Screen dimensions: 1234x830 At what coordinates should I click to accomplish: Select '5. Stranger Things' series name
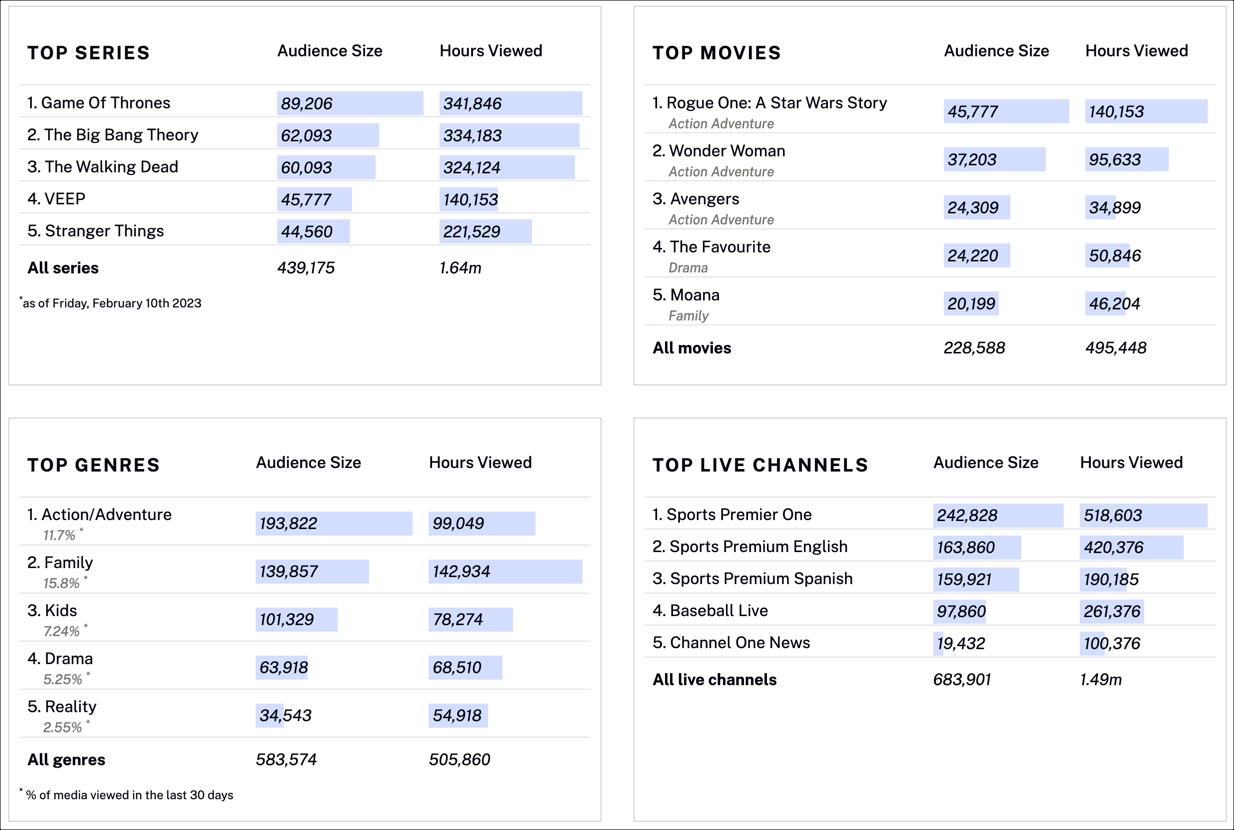pyautogui.click(x=96, y=231)
